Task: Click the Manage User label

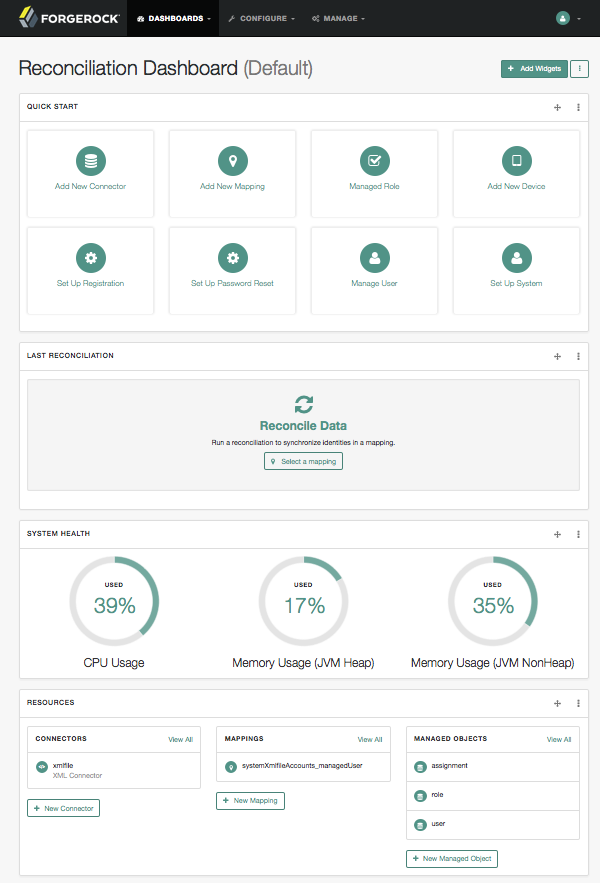Action: (374, 283)
